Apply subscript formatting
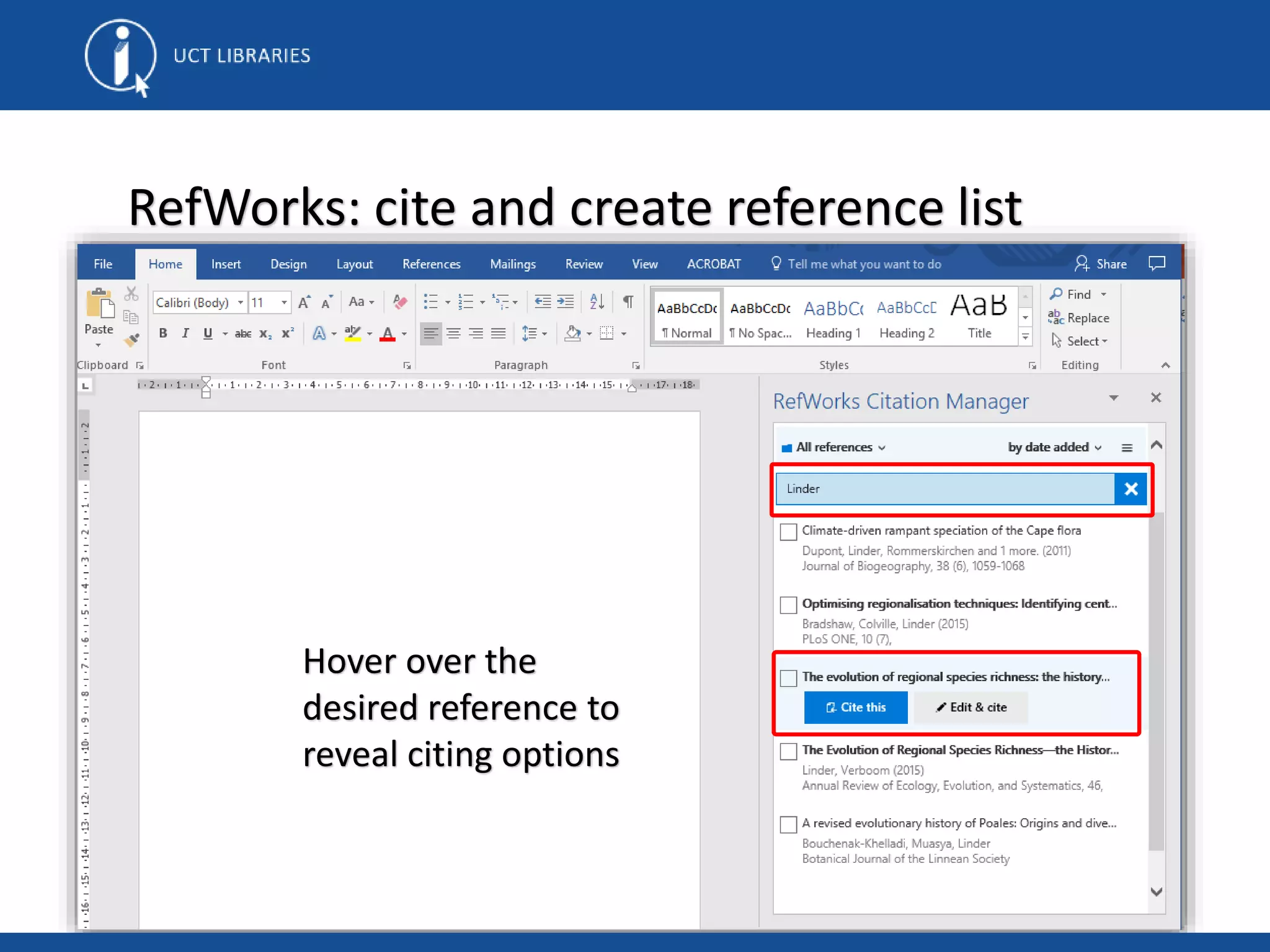Image resolution: width=1270 pixels, height=952 pixels. (x=265, y=334)
